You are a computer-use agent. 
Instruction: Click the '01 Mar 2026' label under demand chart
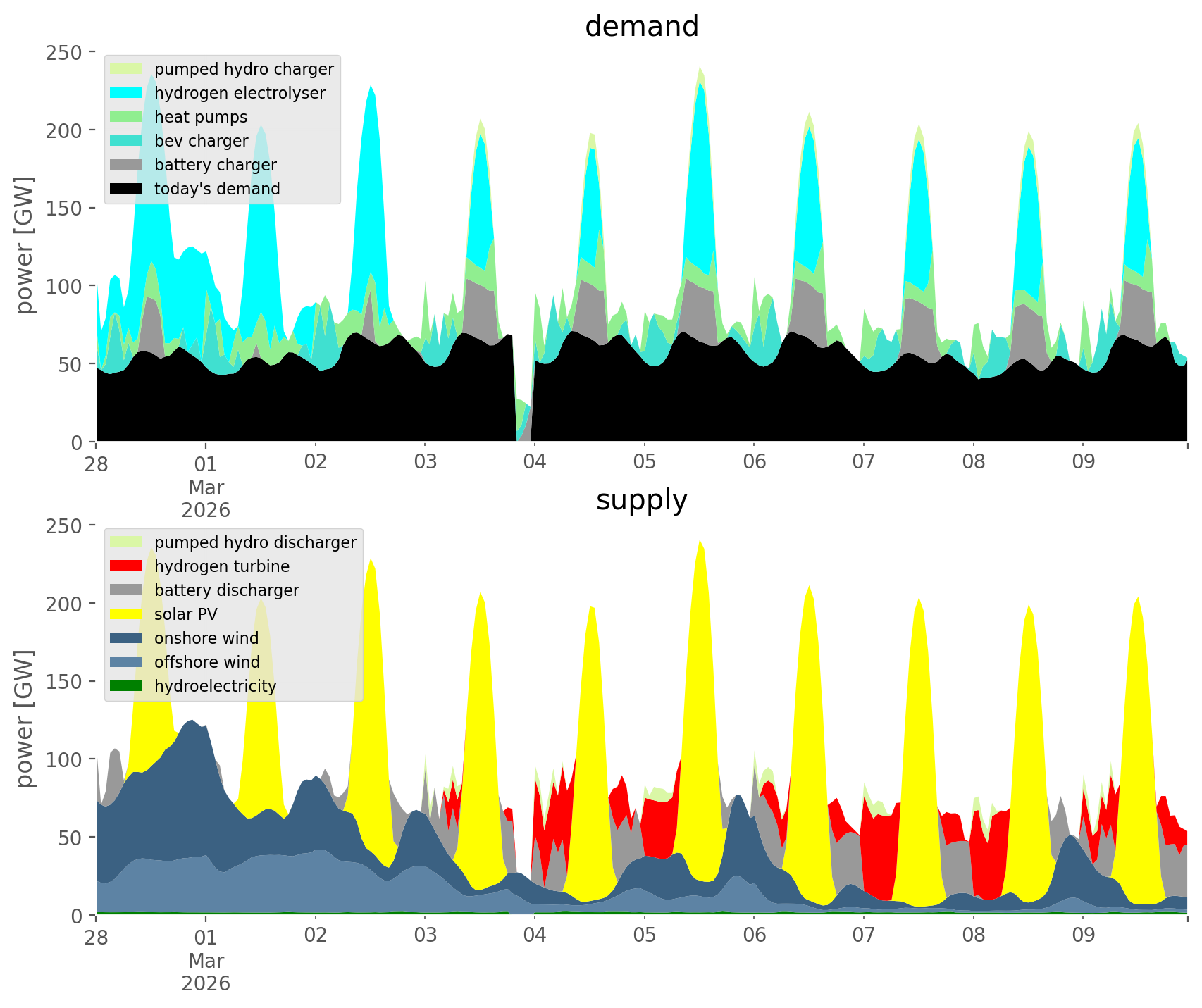point(206,487)
